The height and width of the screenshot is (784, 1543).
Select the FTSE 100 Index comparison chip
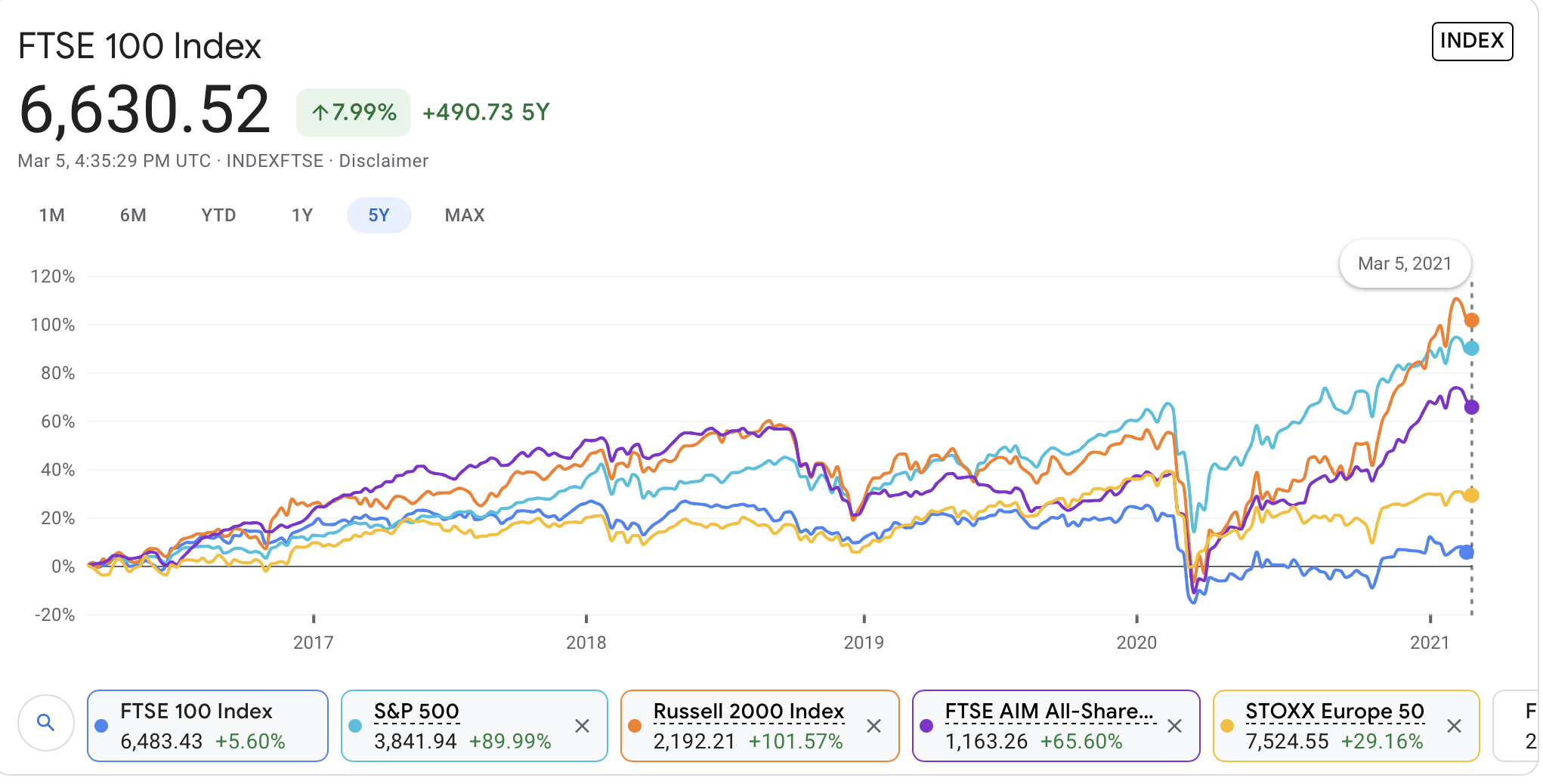[208, 726]
